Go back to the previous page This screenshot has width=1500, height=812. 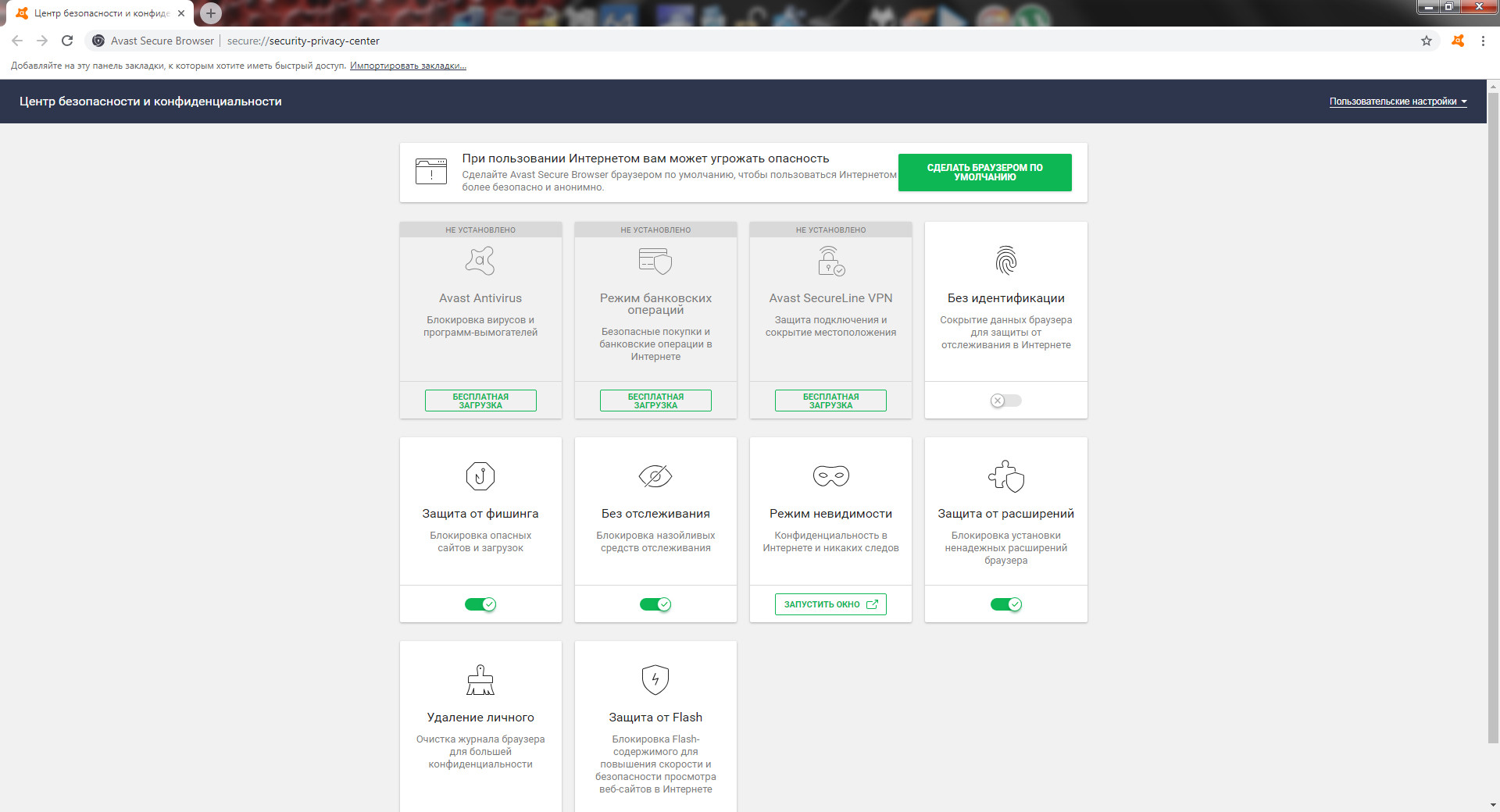click(17, 41)
